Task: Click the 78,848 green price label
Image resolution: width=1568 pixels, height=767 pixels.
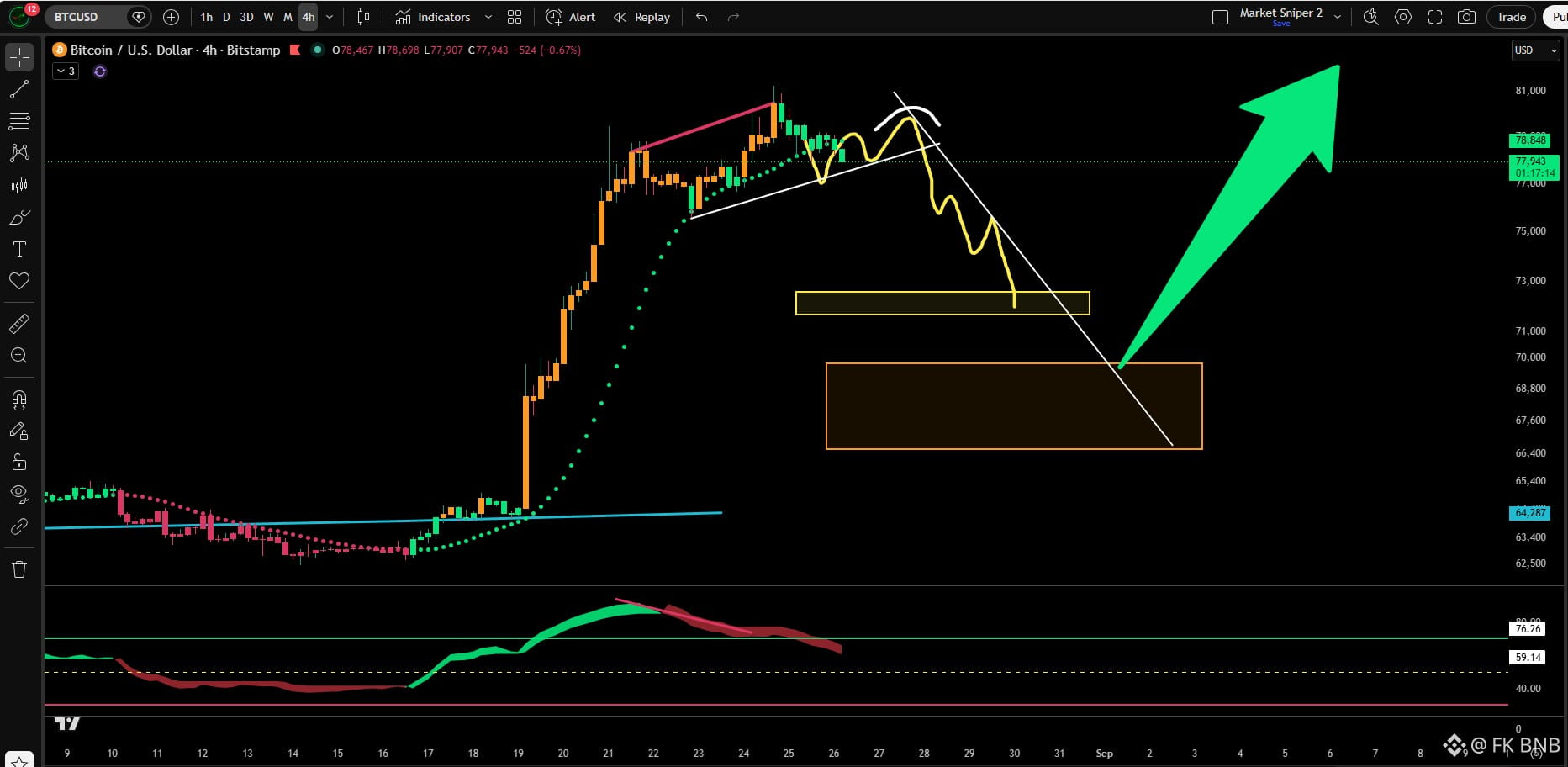Action: (1530, 140)
